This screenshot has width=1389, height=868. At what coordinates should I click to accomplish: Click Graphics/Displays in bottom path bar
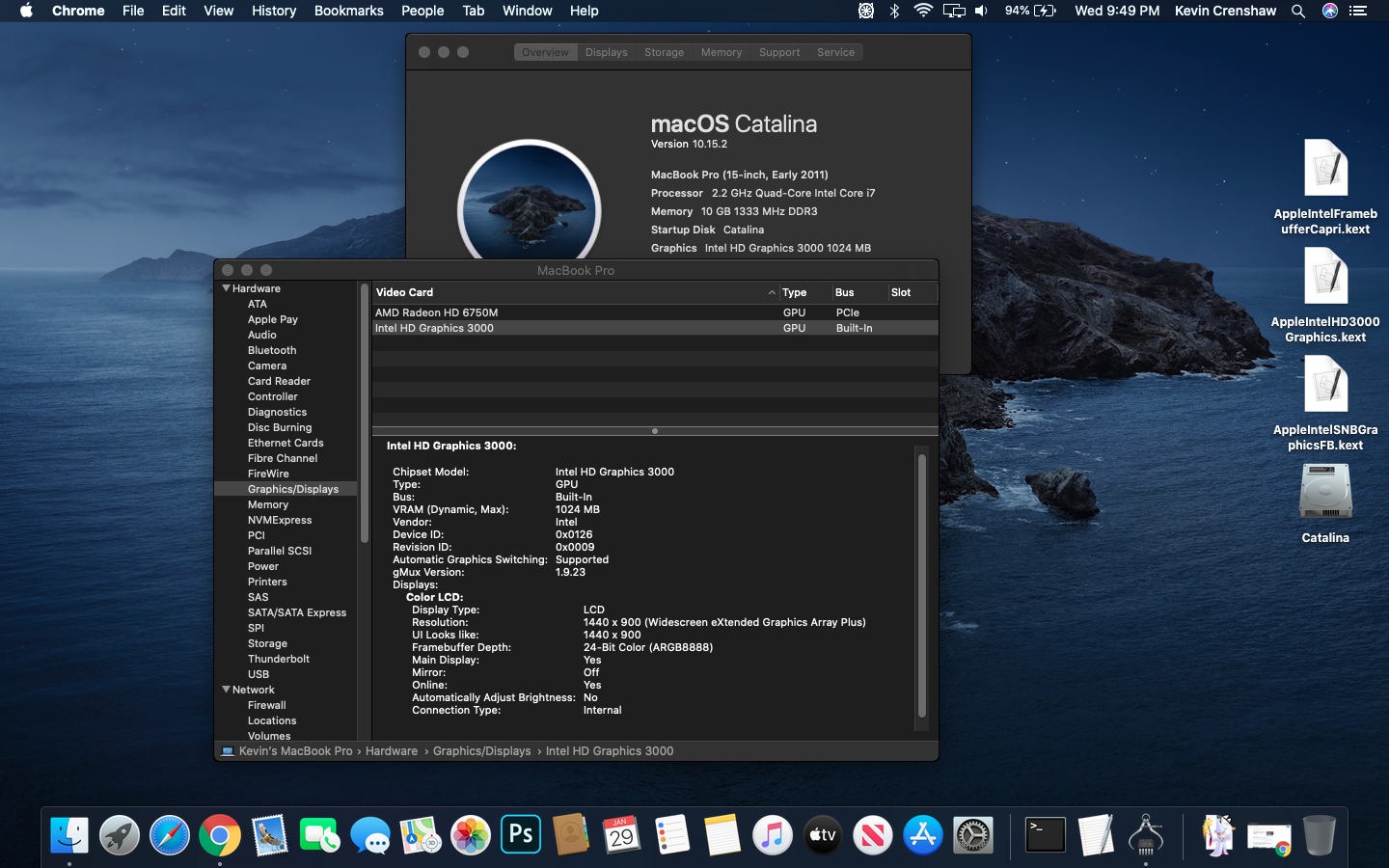pos(482,751)
